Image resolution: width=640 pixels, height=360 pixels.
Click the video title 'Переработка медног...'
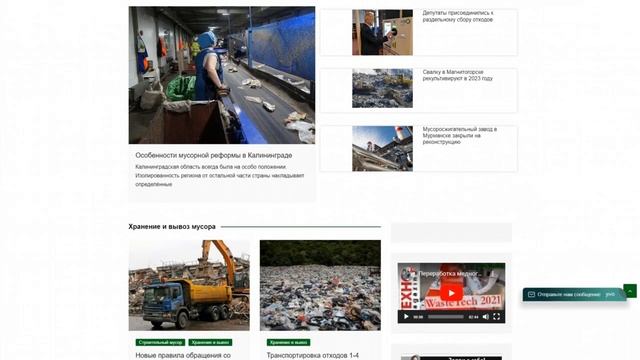(450, 274)
